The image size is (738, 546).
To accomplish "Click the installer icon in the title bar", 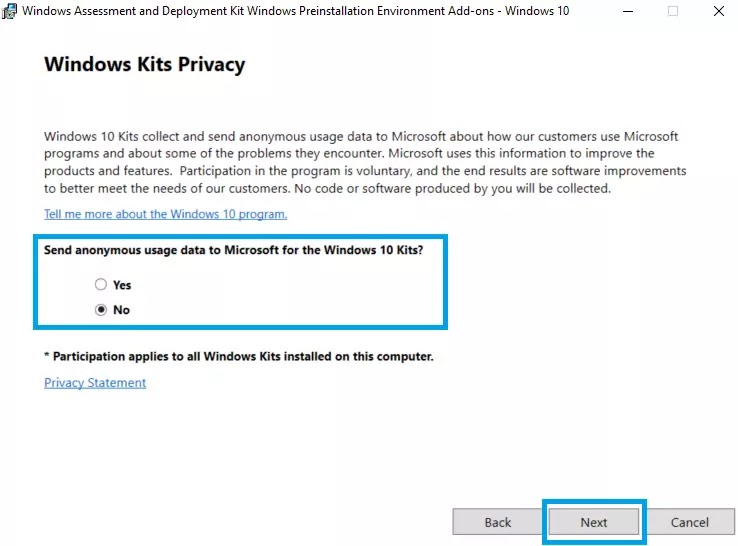I will pyautogui.click(x=9, y=11).
